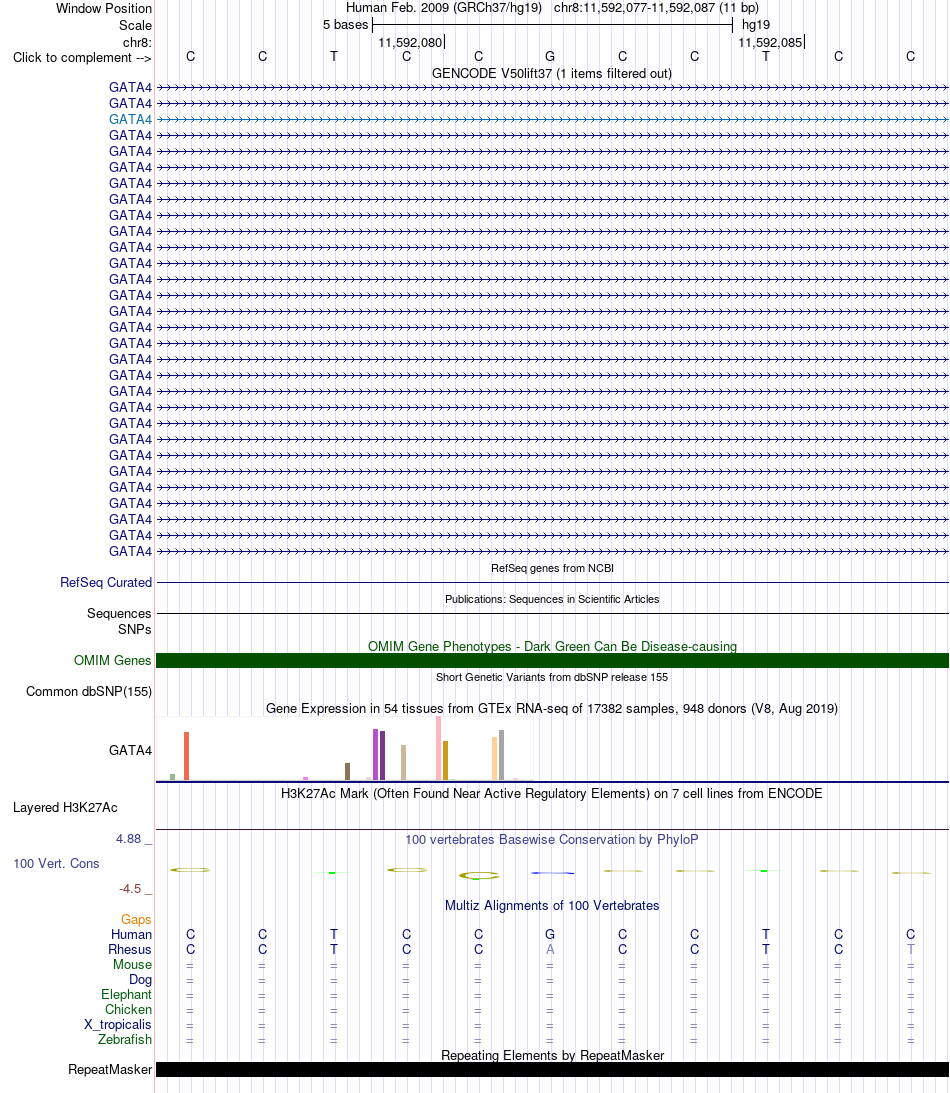950x1093 pixels.
Task: Click the "5 bases" scale bar label
Action: tap(345, 24)
